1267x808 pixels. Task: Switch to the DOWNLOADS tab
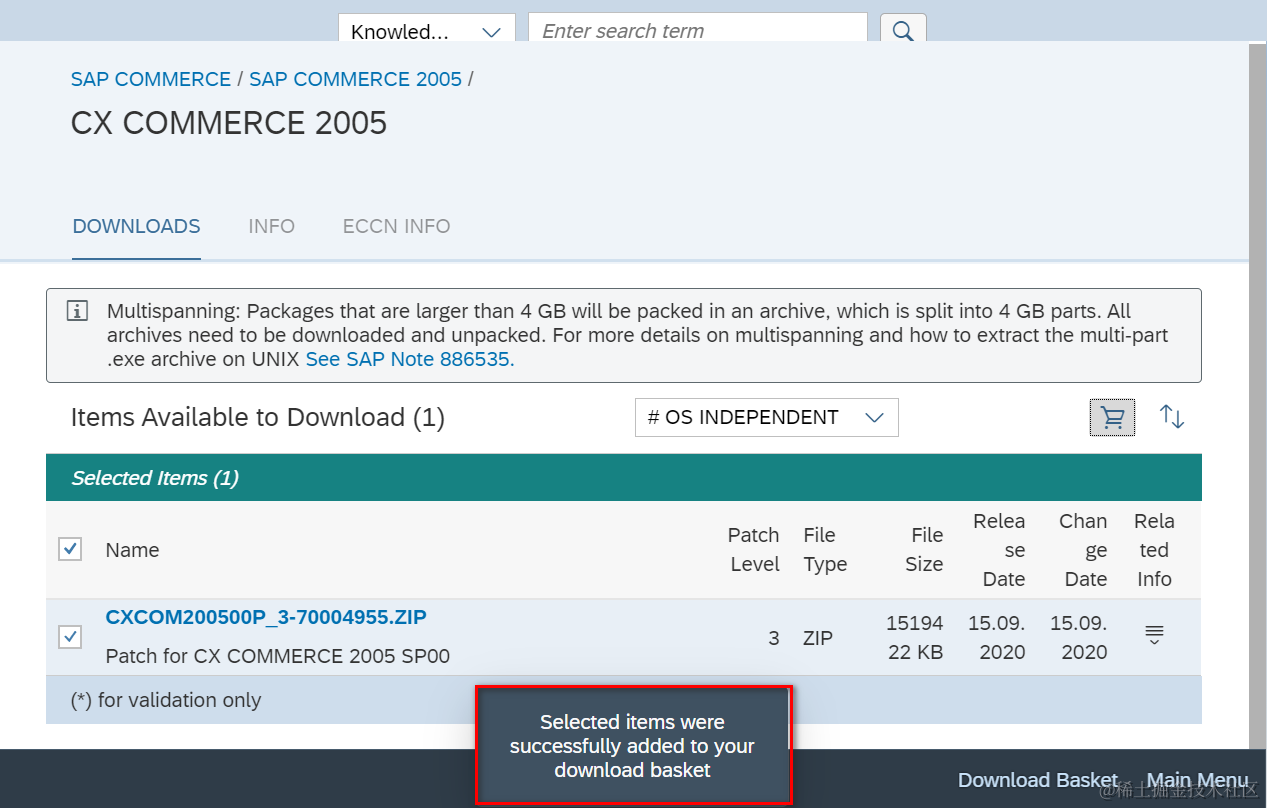click(137, 226)
